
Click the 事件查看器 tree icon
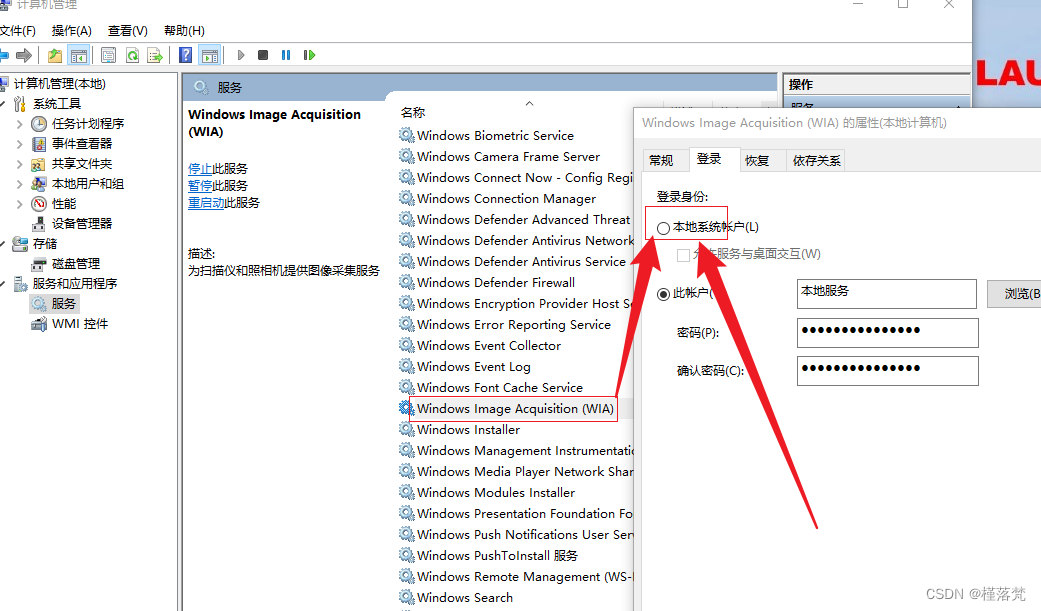pos(39,143)
